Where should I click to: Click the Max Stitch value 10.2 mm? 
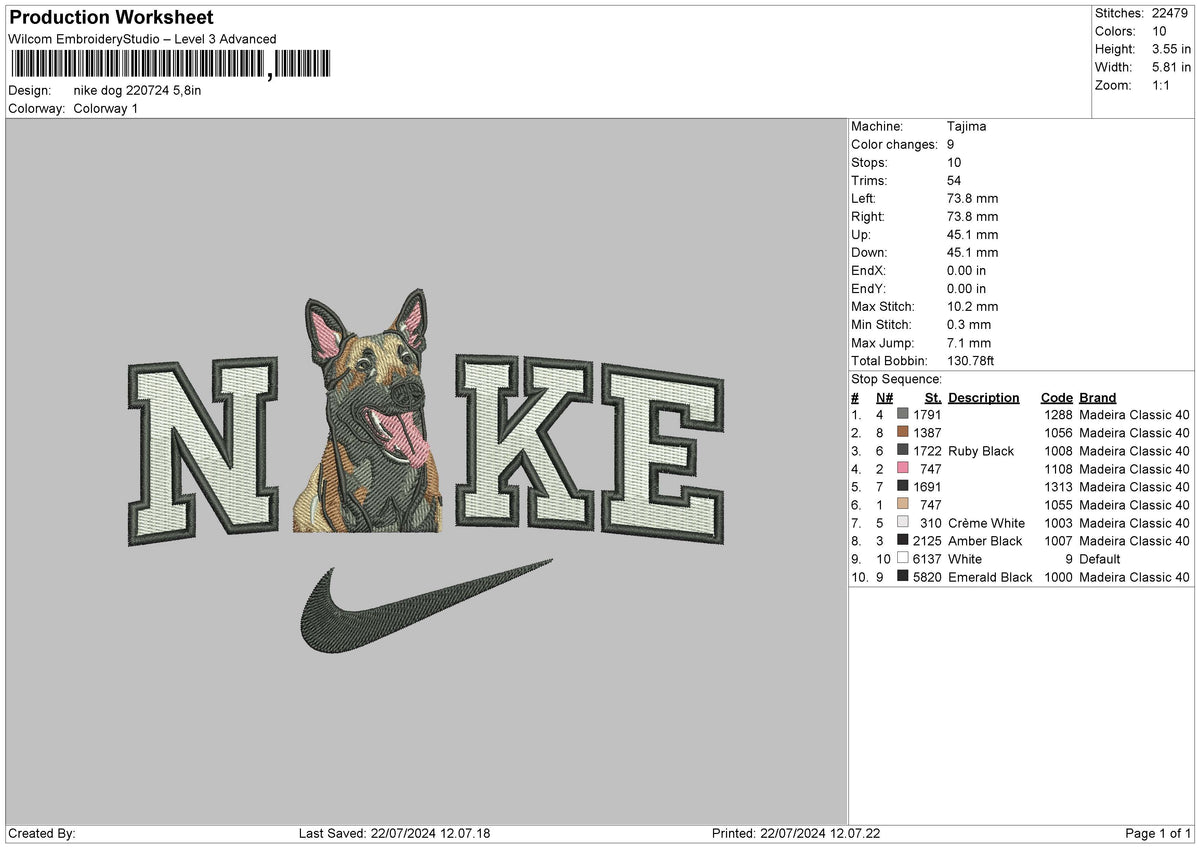click(972, 306)
